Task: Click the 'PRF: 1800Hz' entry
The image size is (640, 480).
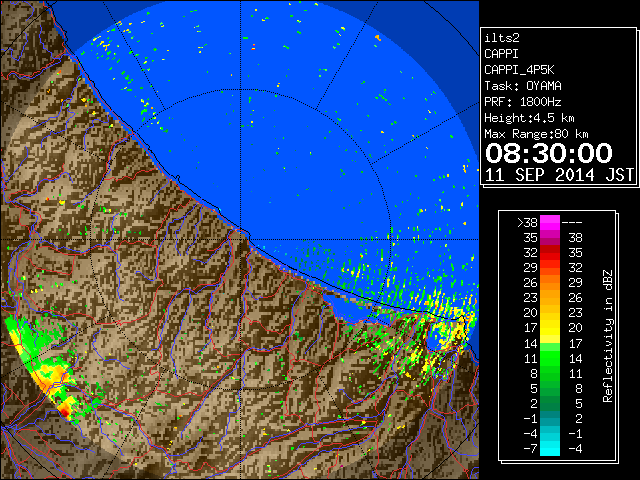Action: click(522, 102)
